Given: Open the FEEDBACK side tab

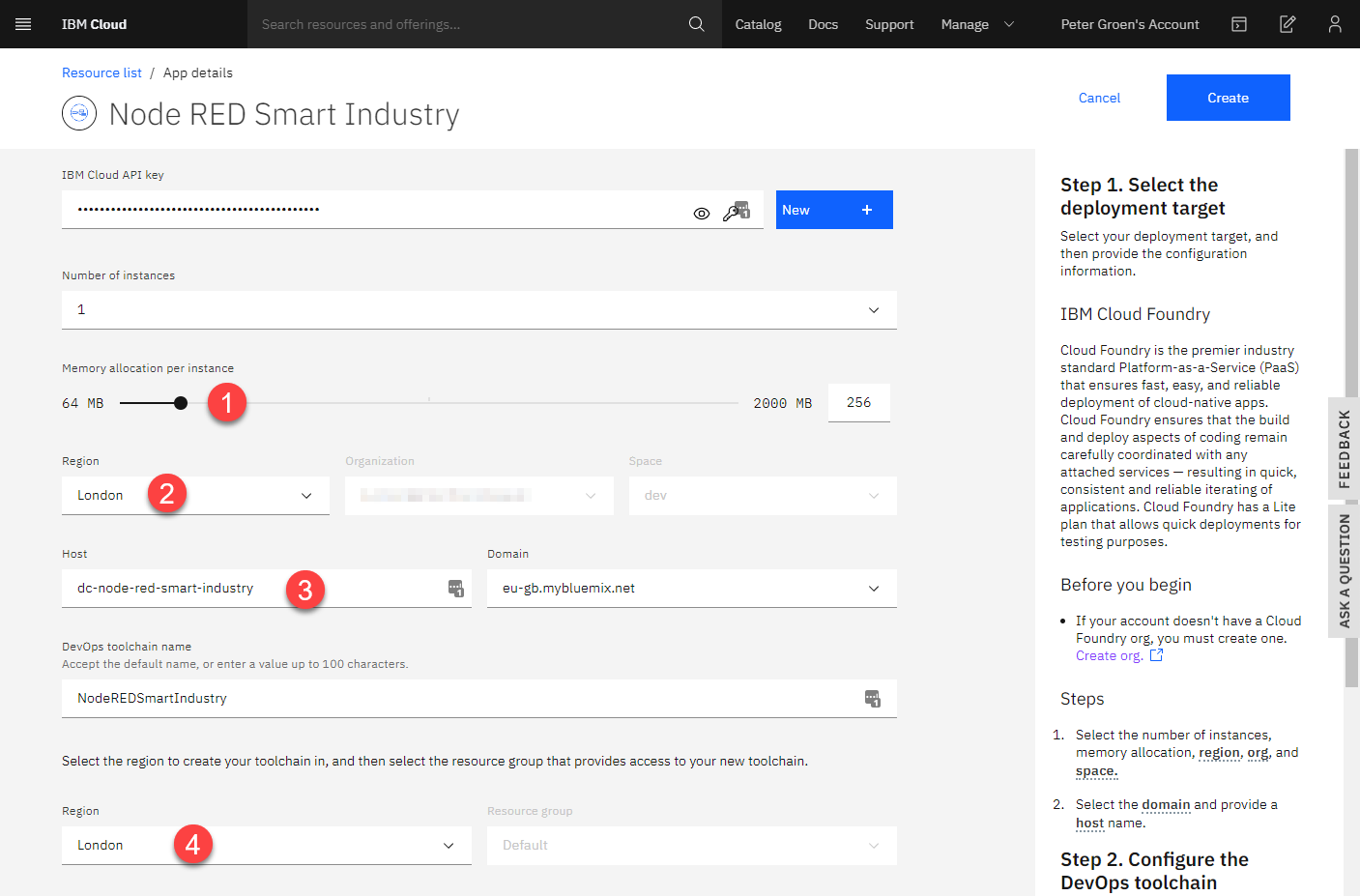Looking at the screenshot, I should click(x=1344, y=448).
